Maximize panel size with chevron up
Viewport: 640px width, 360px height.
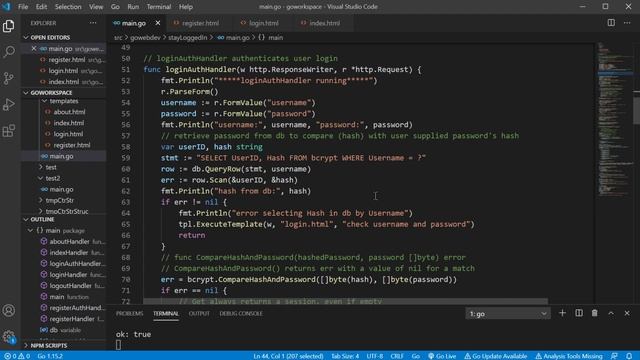click(611, 313)
